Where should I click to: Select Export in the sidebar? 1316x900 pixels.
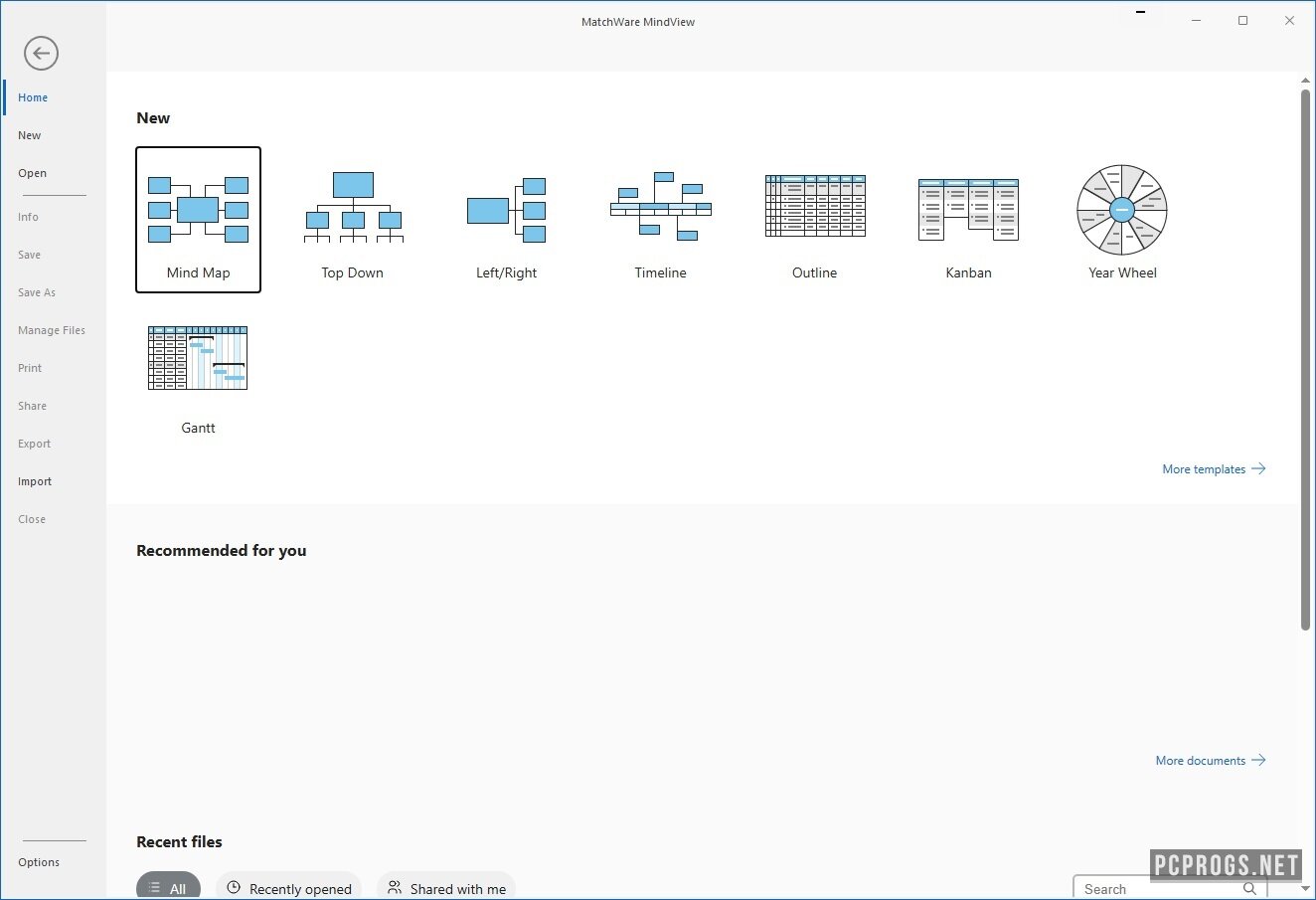[34, 444]
